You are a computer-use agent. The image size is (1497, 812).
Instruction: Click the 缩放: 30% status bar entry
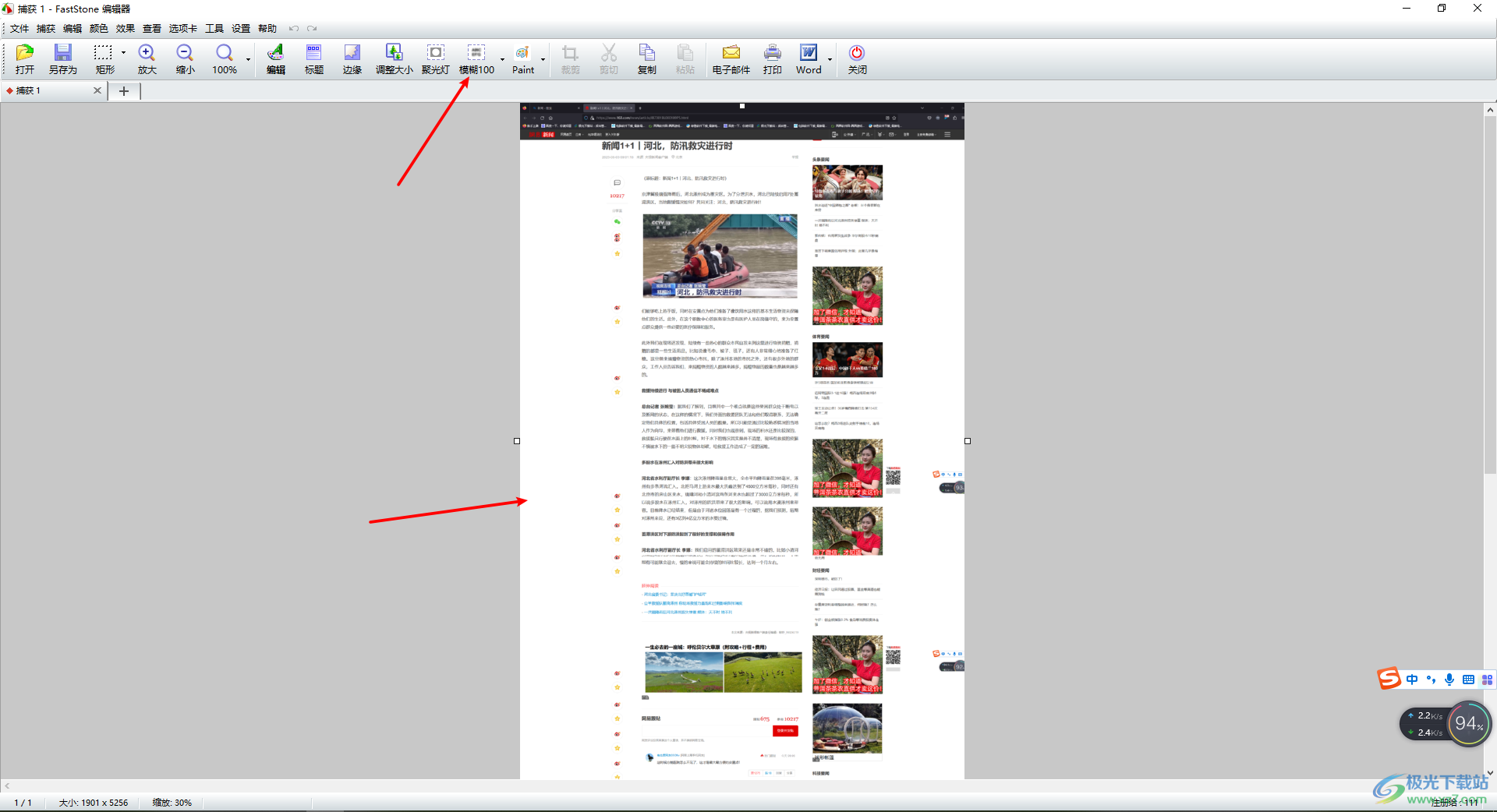coord(172,803)
